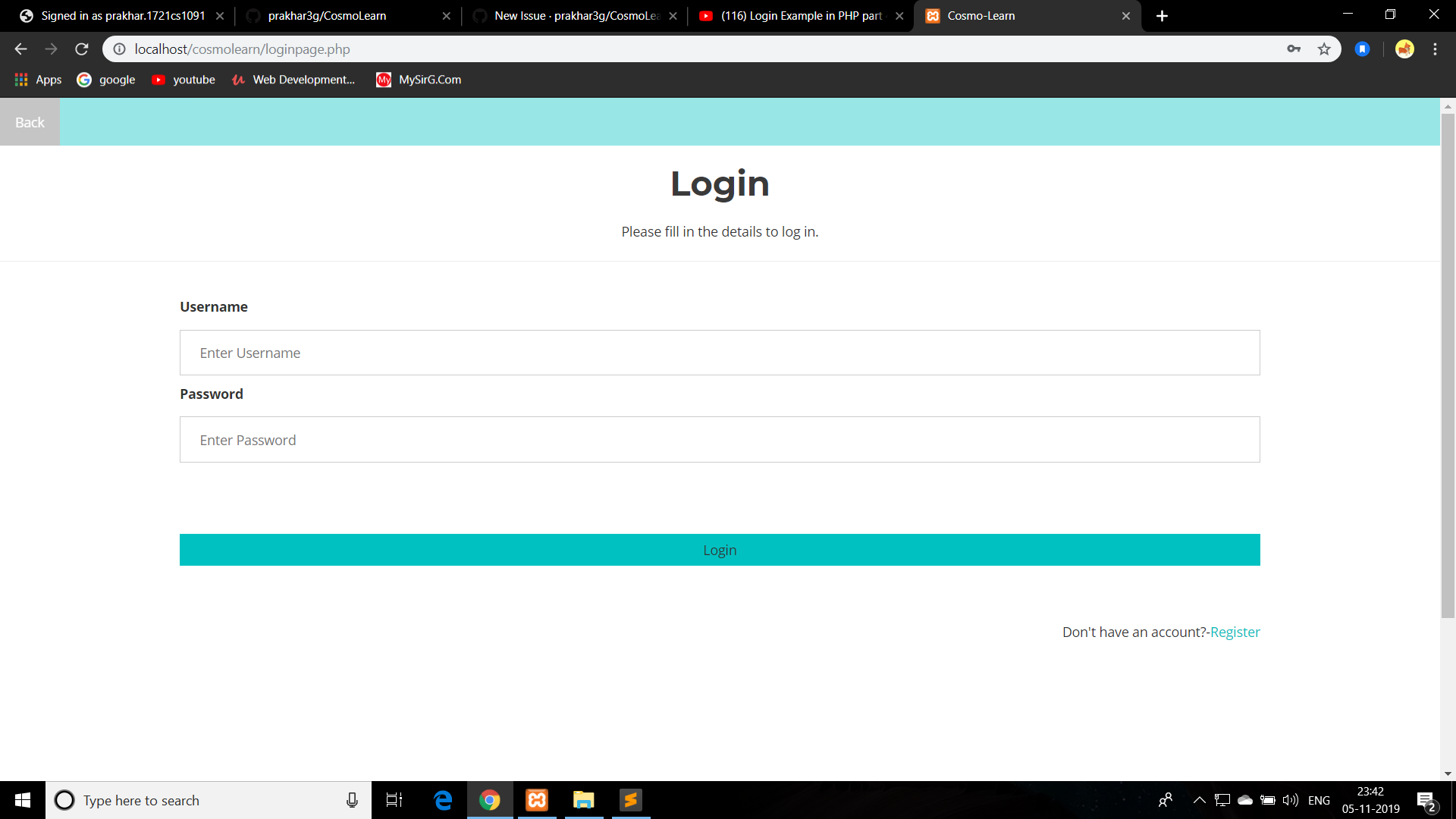
Task: Launch the XAMPP control panel from taskbar
Action: click(x=537, y=800)
